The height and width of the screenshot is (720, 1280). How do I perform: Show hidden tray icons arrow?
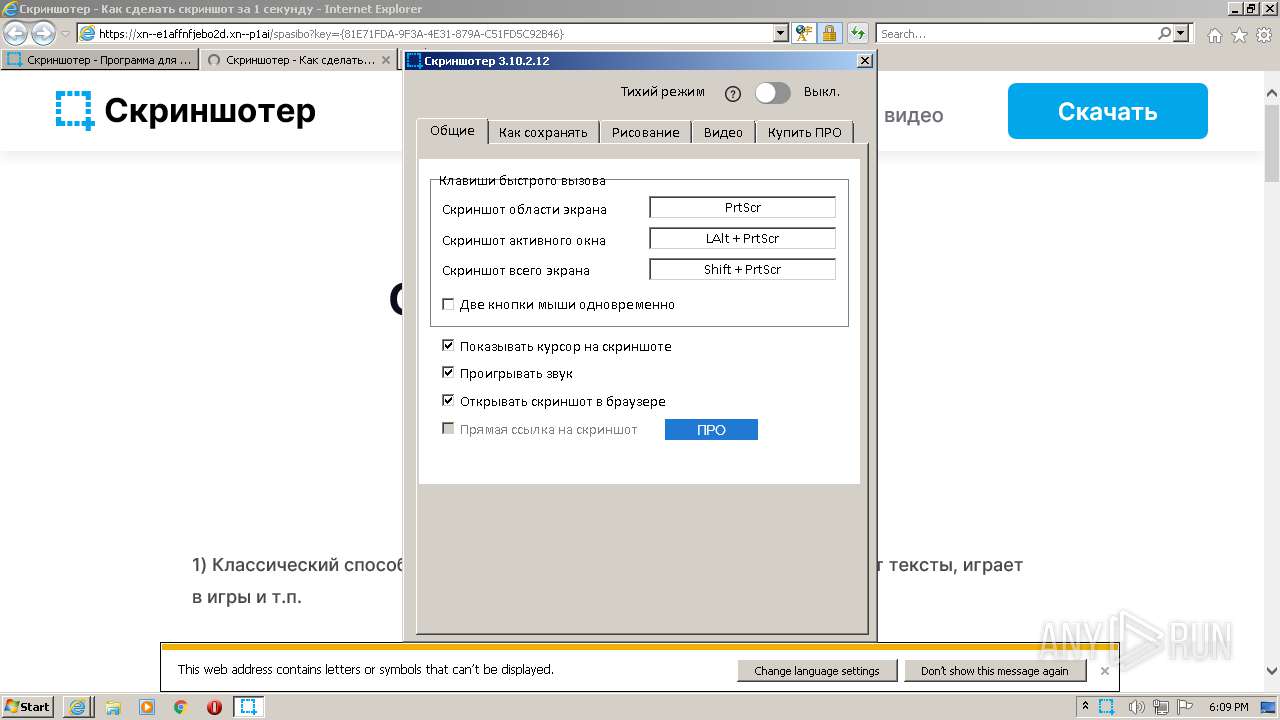[1087, 707]
